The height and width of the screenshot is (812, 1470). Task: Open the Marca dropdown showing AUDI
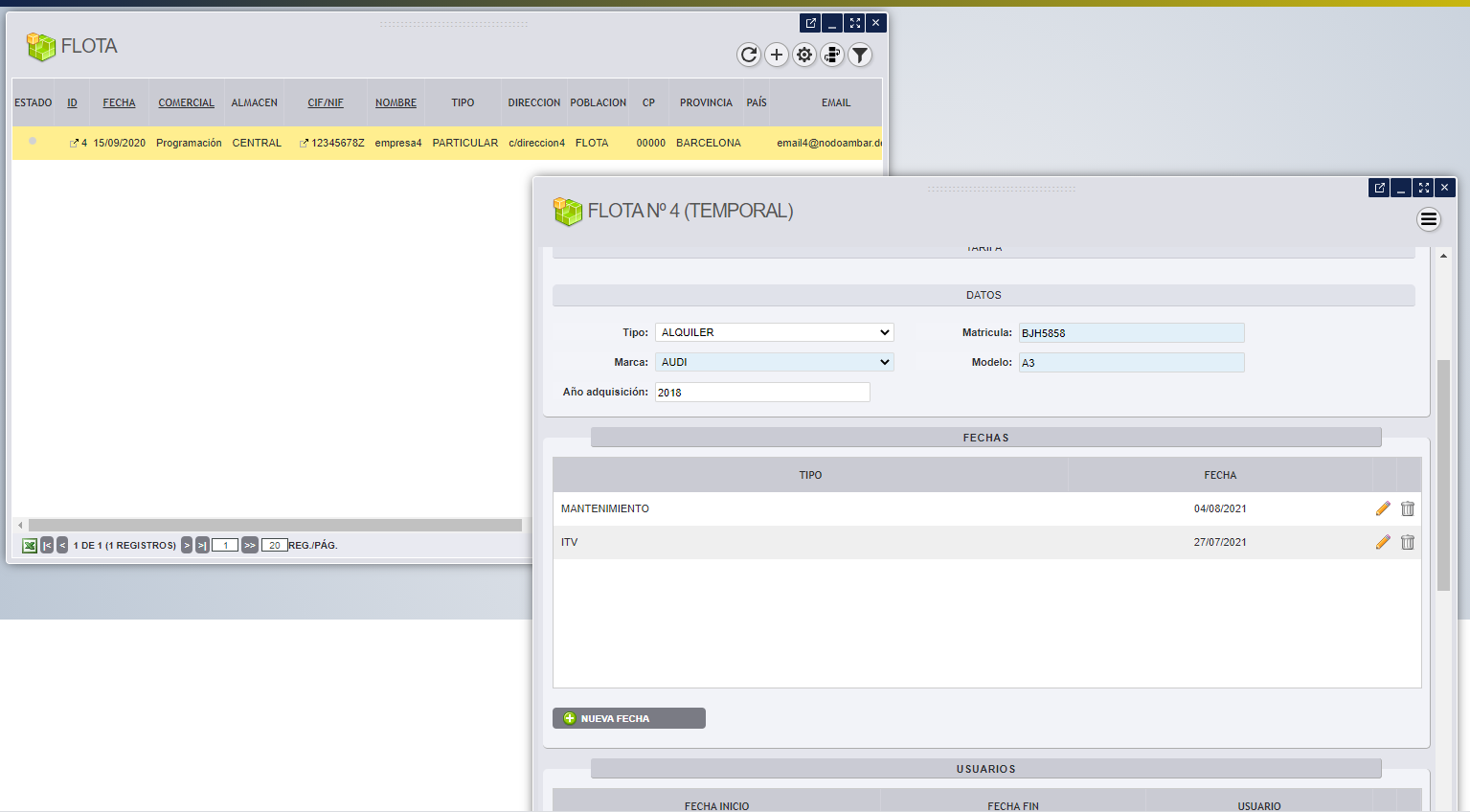tap(775, 362)
